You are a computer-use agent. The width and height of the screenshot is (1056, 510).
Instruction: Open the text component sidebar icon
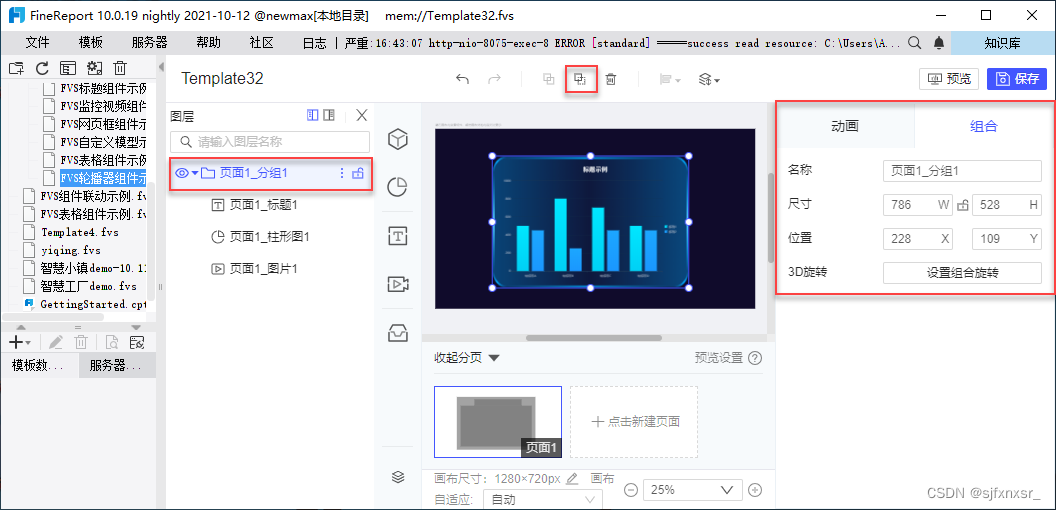[398, 236]
